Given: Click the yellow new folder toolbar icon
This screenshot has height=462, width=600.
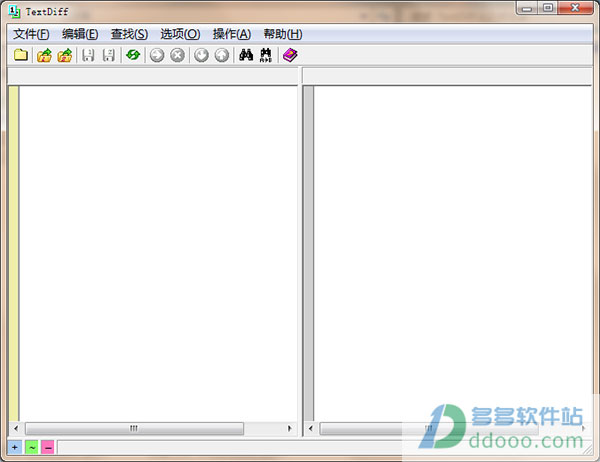Looking at the screenshot, I should pyautogui.click(x=21, y=55).
